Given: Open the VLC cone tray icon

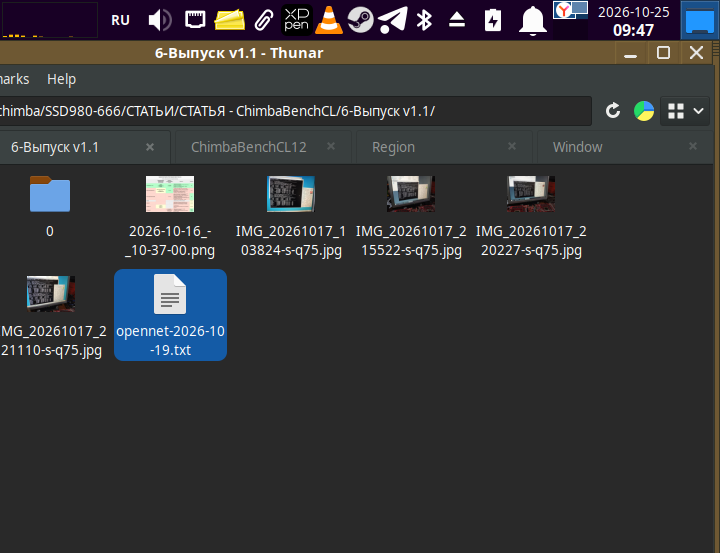Looking at the screenshot, I should pyautogui.click(x=329, y=20).
